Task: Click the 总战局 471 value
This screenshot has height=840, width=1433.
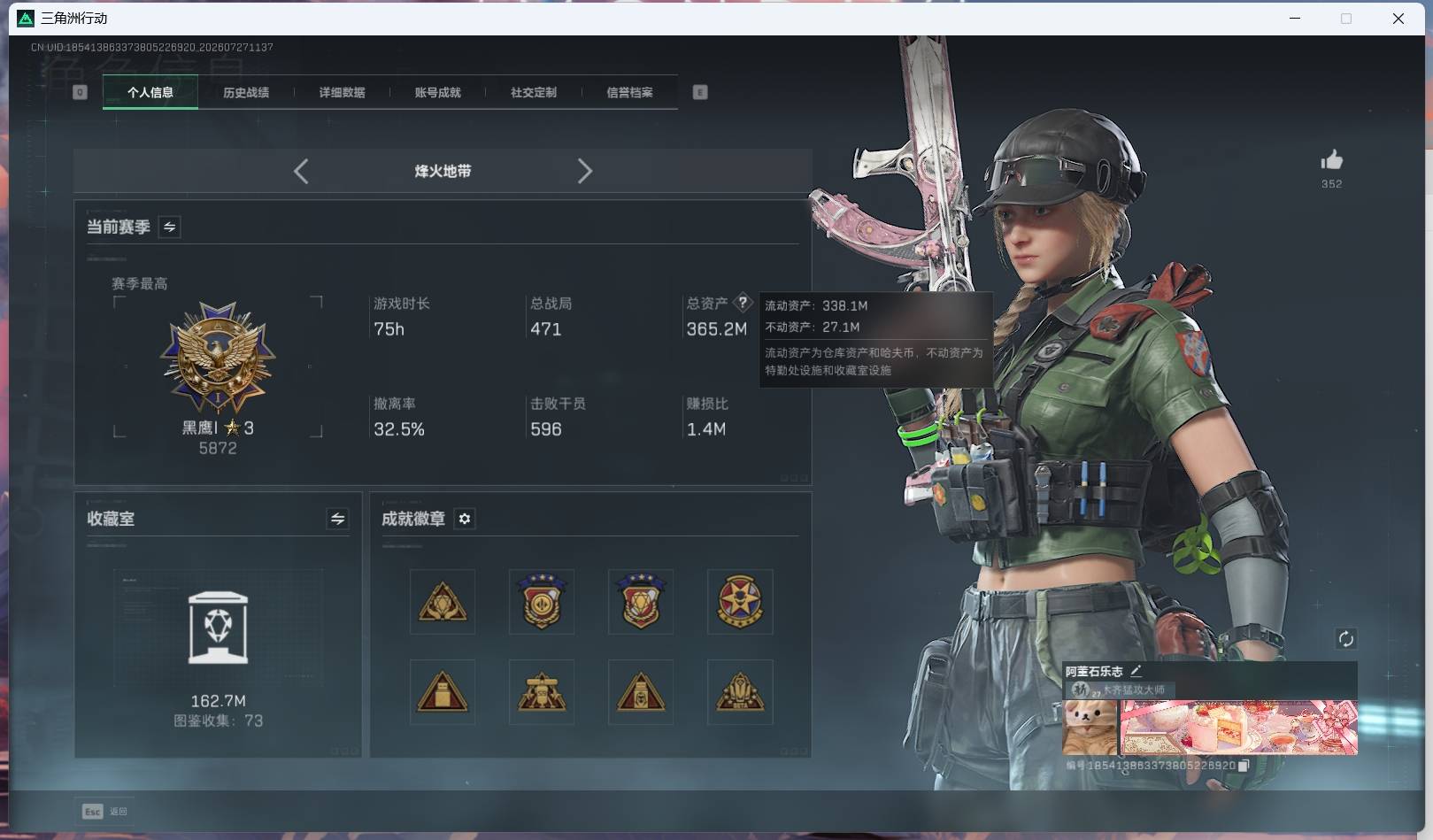Action: click(x=545, y=329)
